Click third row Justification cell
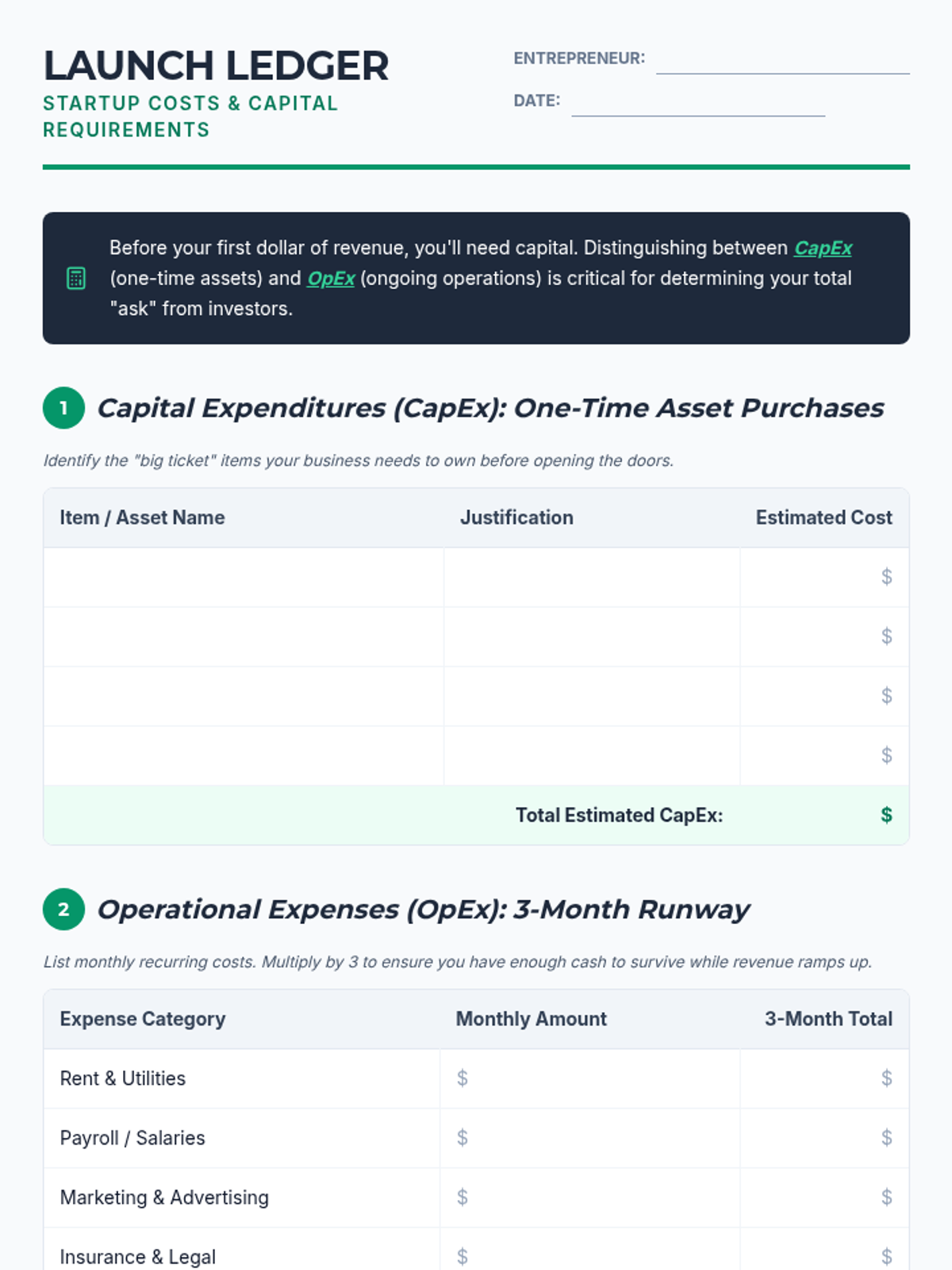The height and width of the screenshot is (1270, 952). (x=592, y=696)
